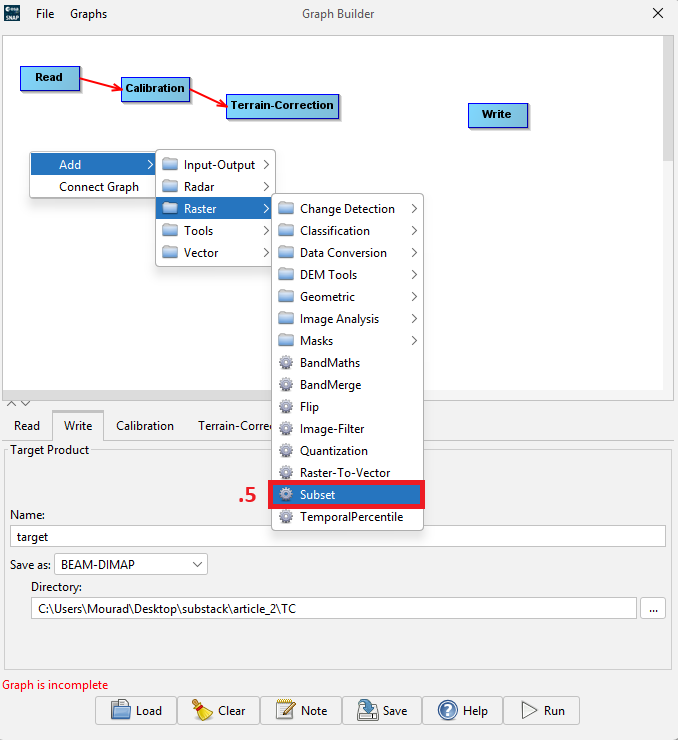Click the BandMerge operator gear icon

coord(286,385)
